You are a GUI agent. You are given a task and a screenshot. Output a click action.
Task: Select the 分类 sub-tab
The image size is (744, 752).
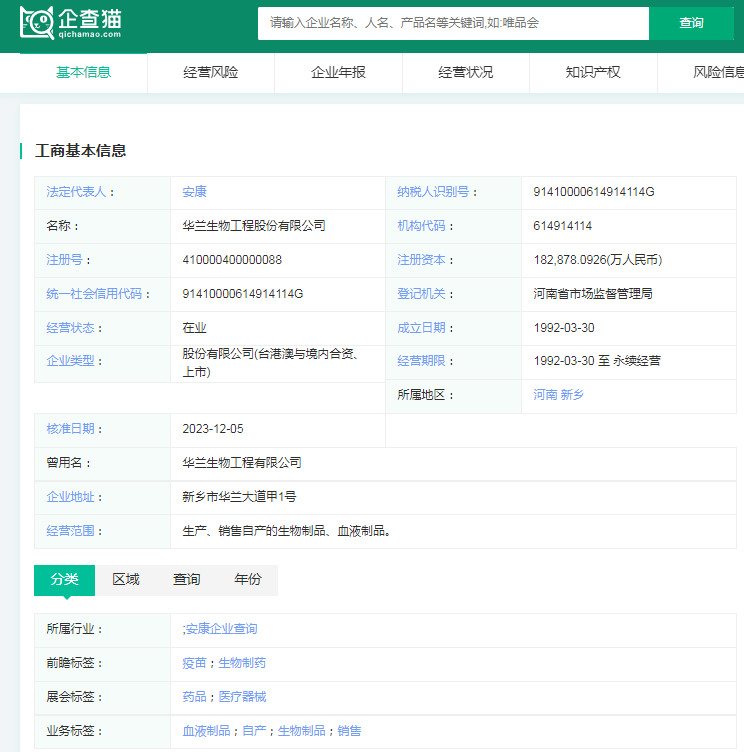click(64, 580)
